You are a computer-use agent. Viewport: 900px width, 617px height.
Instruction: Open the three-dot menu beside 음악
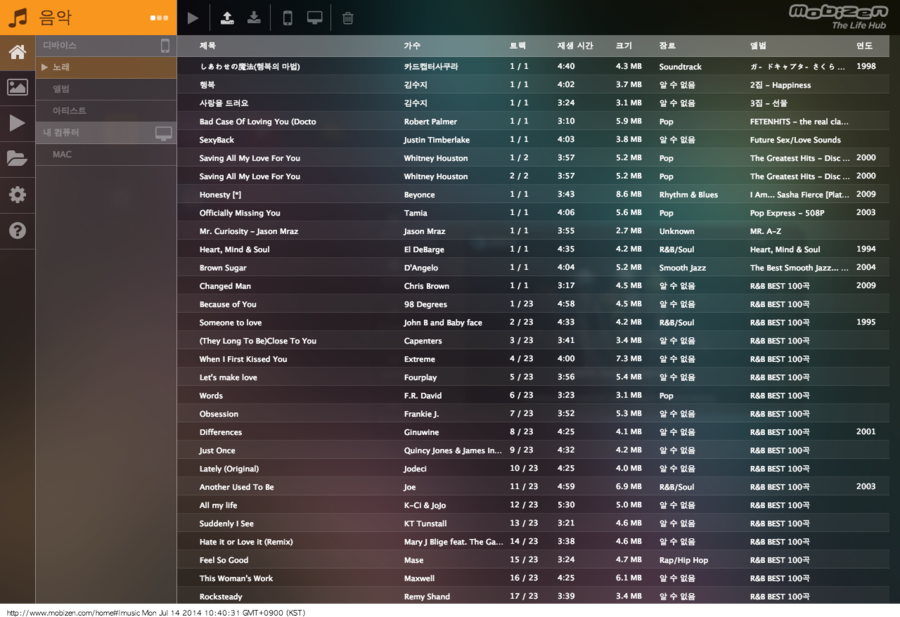[x=159, y=18]
